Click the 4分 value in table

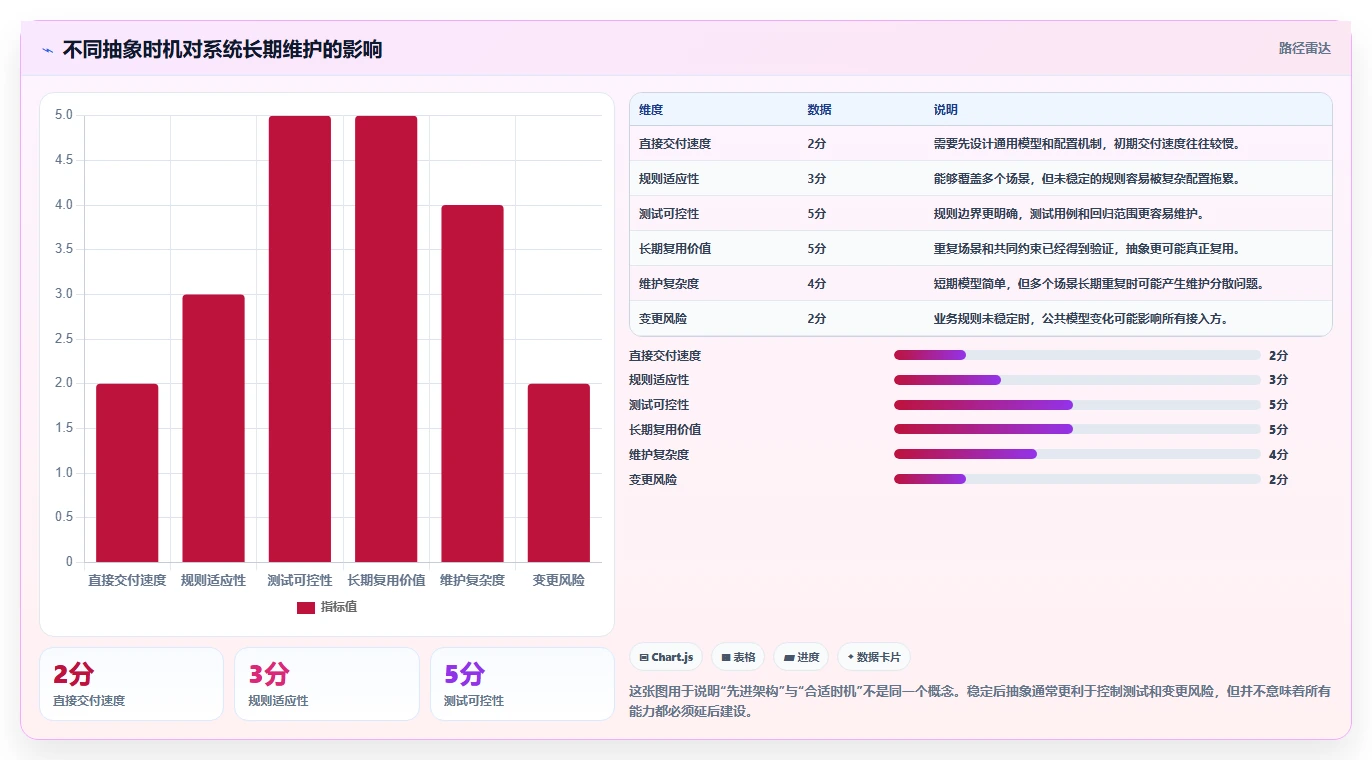(817, 284)
